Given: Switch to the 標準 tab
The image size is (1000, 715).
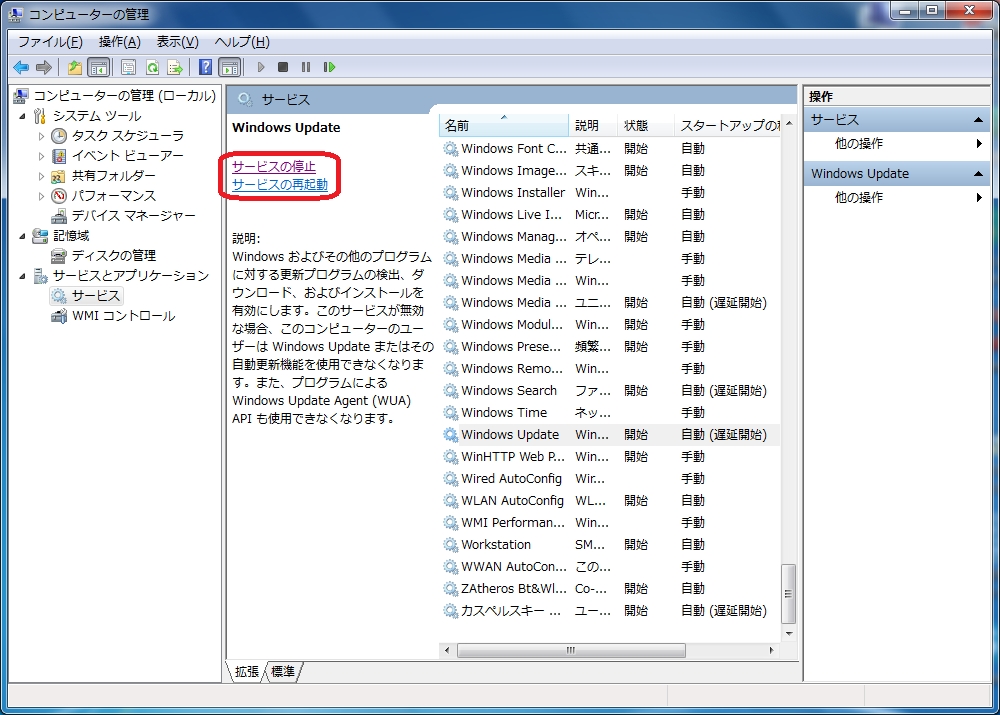Looking at the screenshot, I should point(283,672).
